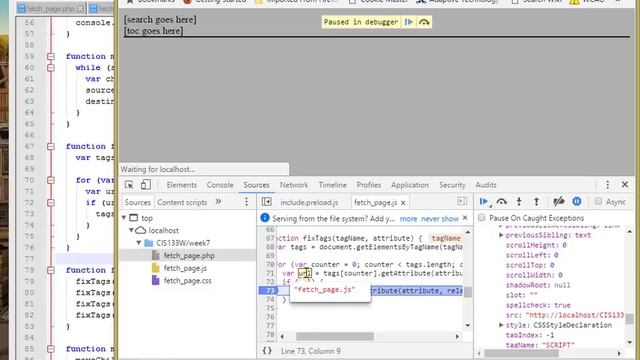The height and width of the screenshot is (360, 640).
Task: Select fetch_page.php tab in the code editor
Action: 51,8
